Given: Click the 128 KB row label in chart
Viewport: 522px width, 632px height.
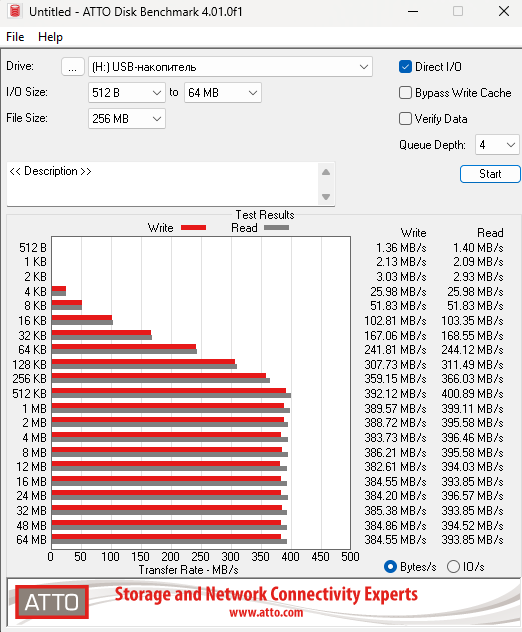Looking at the screenshot, I should pos(29,365).
